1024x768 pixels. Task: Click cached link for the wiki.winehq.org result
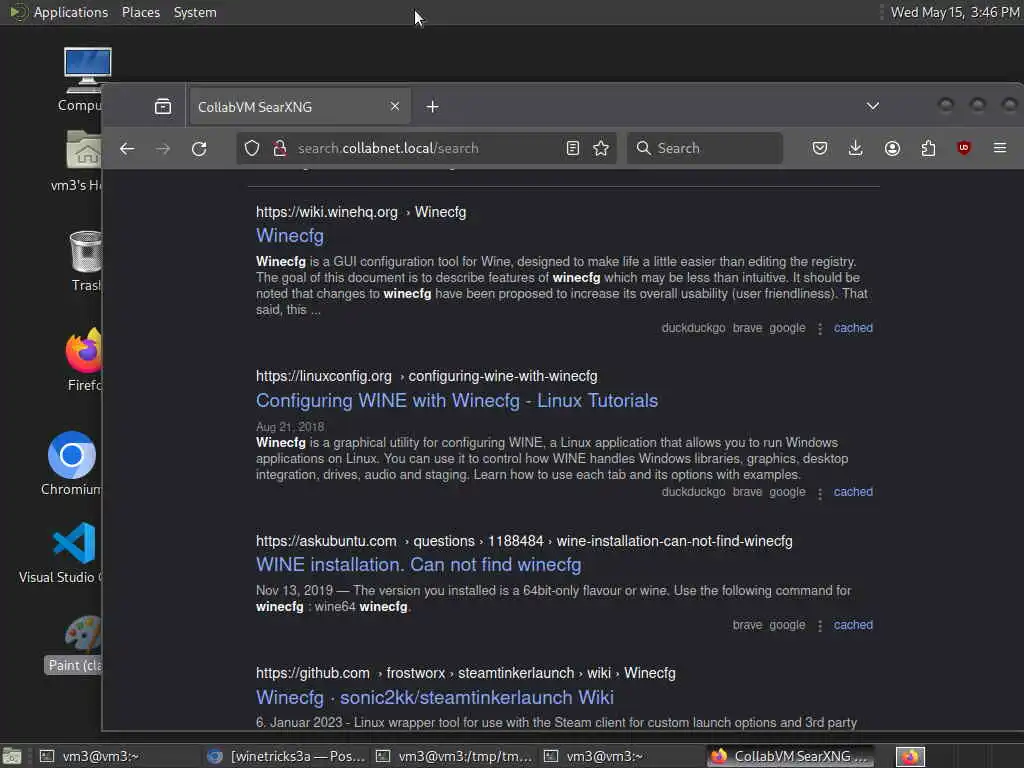coord(853,328)
